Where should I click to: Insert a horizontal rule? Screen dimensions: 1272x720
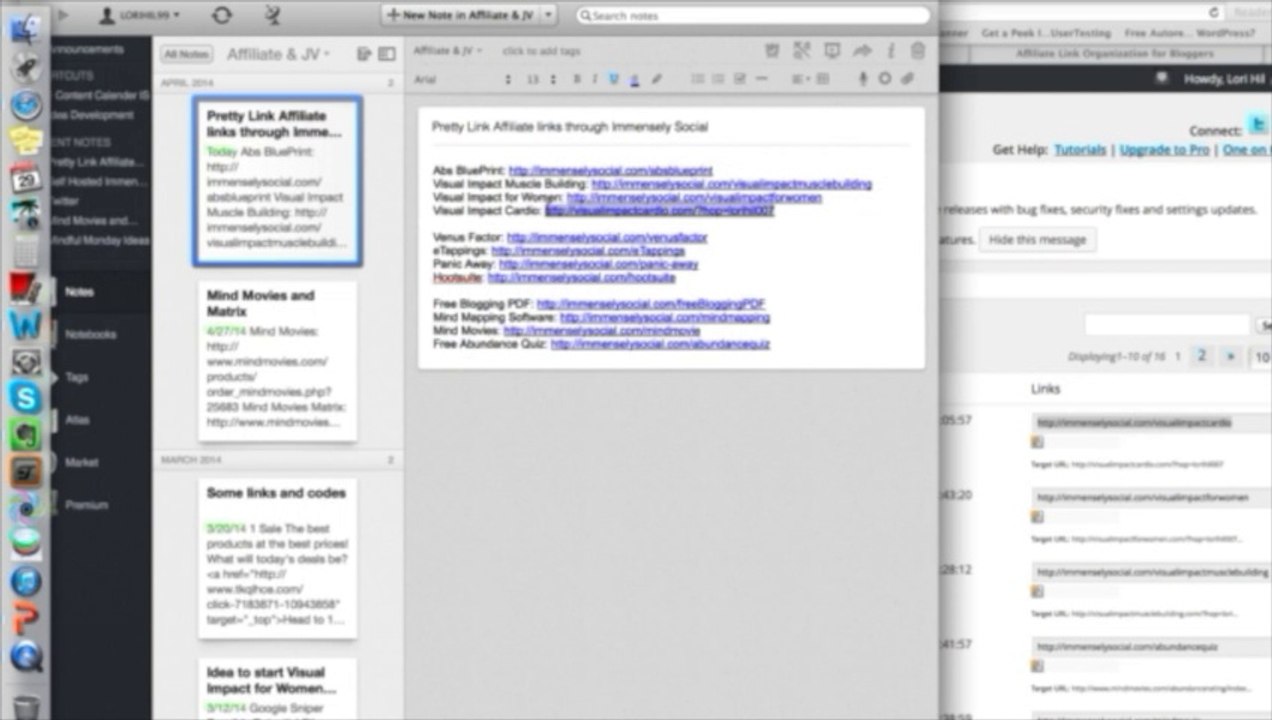click(762, 79)
